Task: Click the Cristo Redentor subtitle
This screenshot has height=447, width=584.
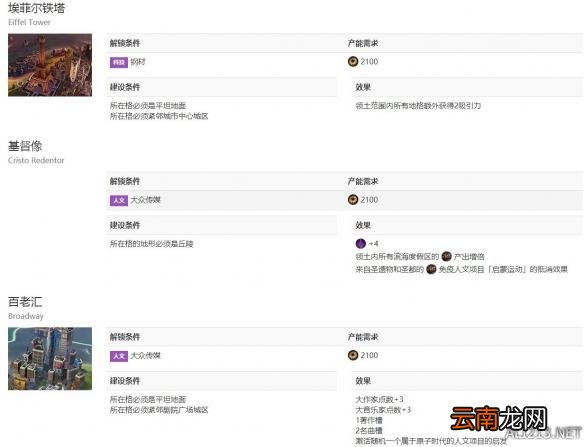Action: 36,160
